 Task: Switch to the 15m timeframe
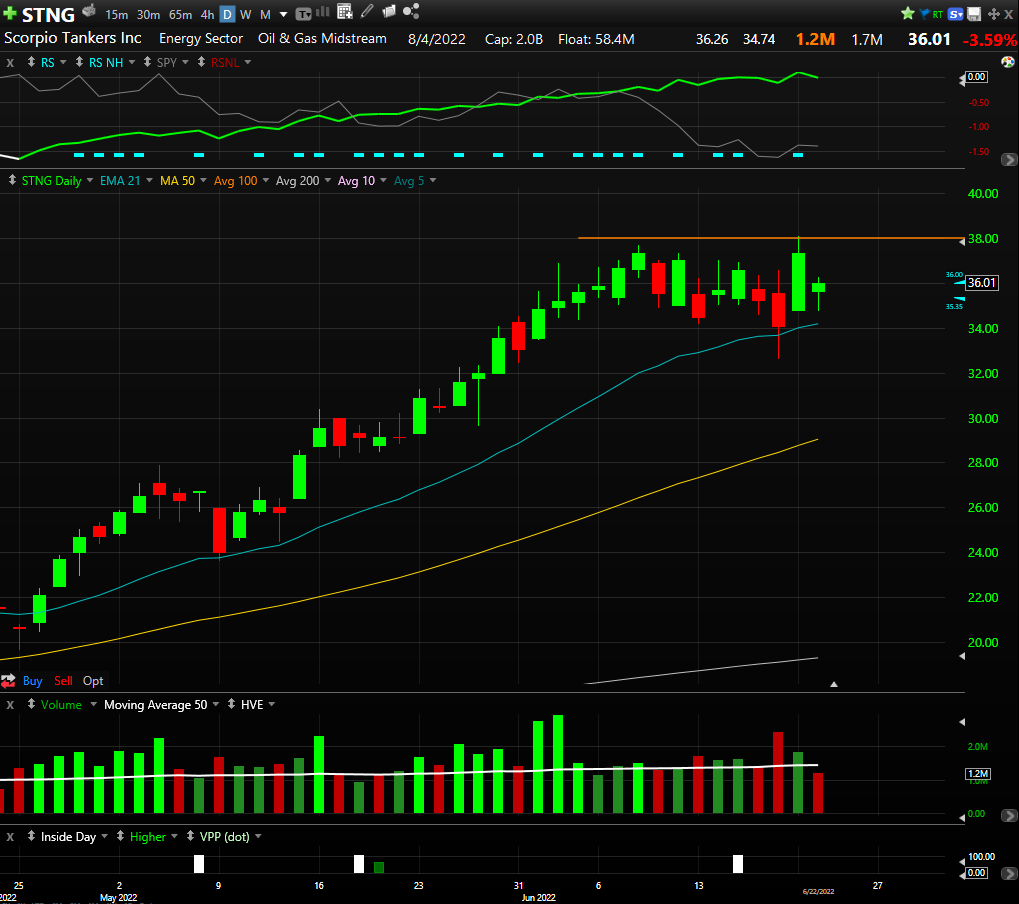(x=116, y=14)
